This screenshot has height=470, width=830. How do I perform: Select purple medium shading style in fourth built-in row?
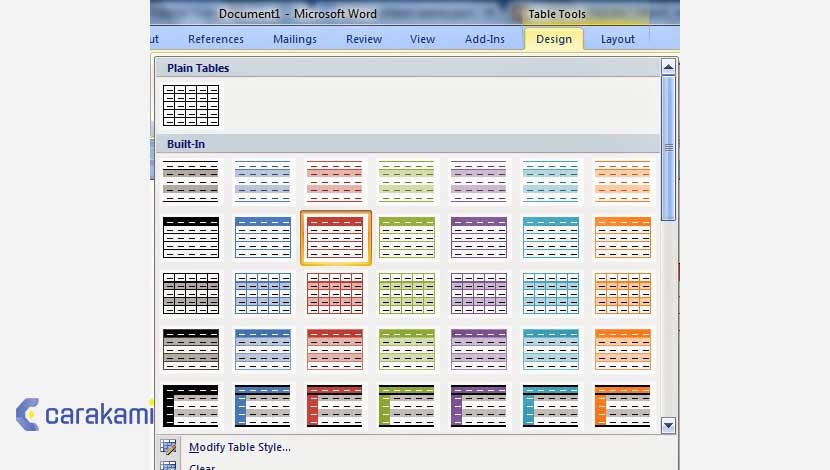[x=479, y=349]
